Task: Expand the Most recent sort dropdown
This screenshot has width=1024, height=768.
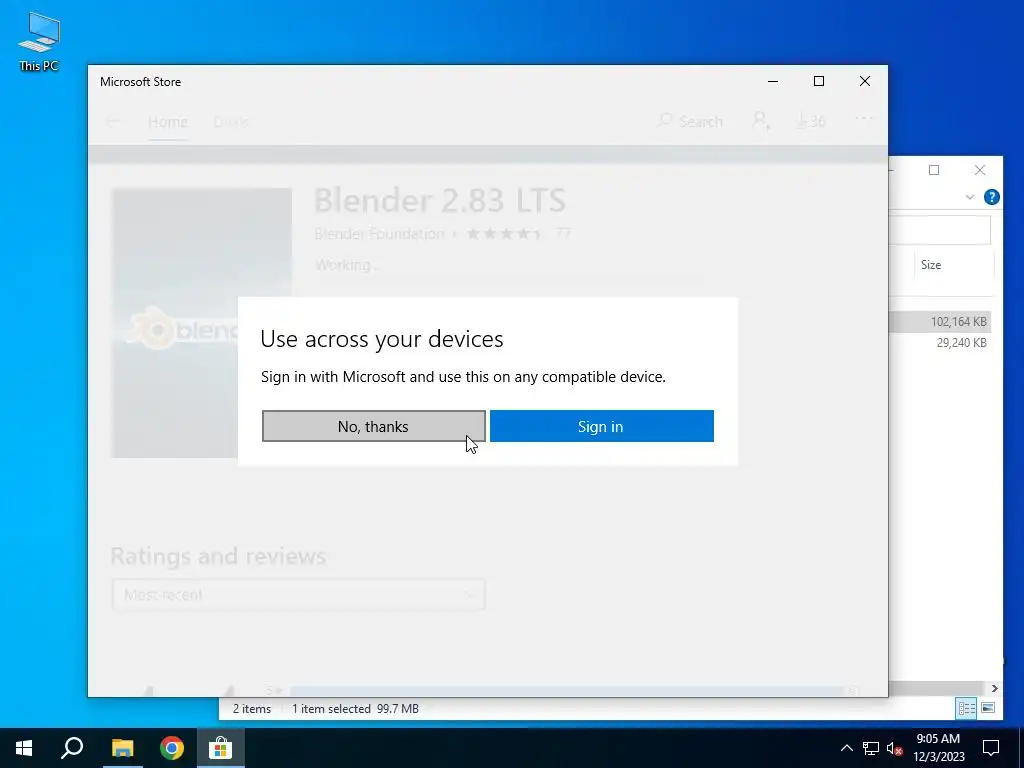Action: pyautogui.click(x=298, y=595)
